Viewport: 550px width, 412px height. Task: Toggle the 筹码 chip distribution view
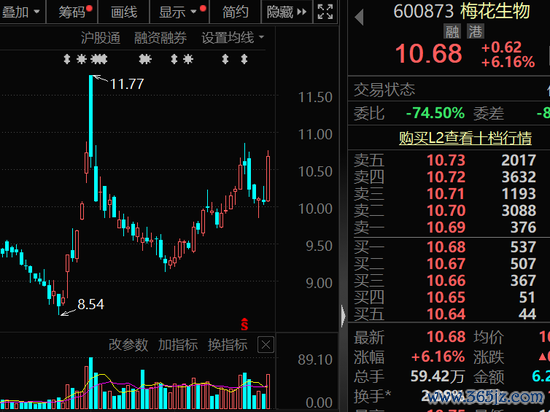pos(73,12)
